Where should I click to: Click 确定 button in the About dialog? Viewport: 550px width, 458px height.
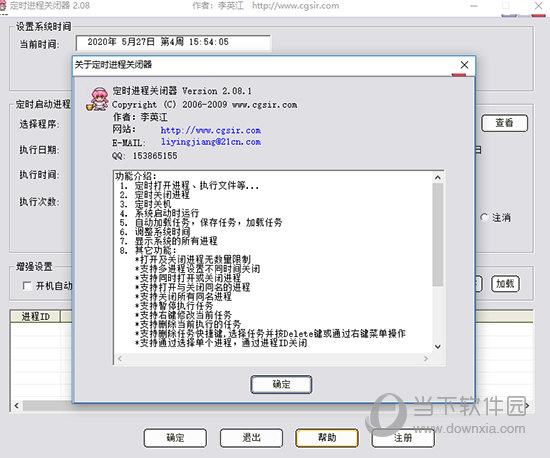coord(281,384)
